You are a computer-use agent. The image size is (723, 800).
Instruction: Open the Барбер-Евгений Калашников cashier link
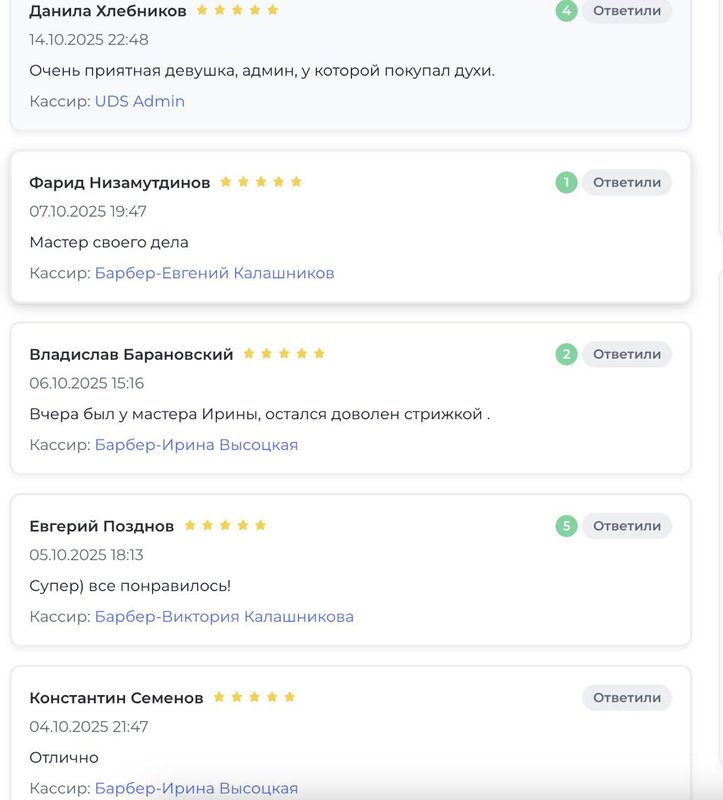[214, 273]
